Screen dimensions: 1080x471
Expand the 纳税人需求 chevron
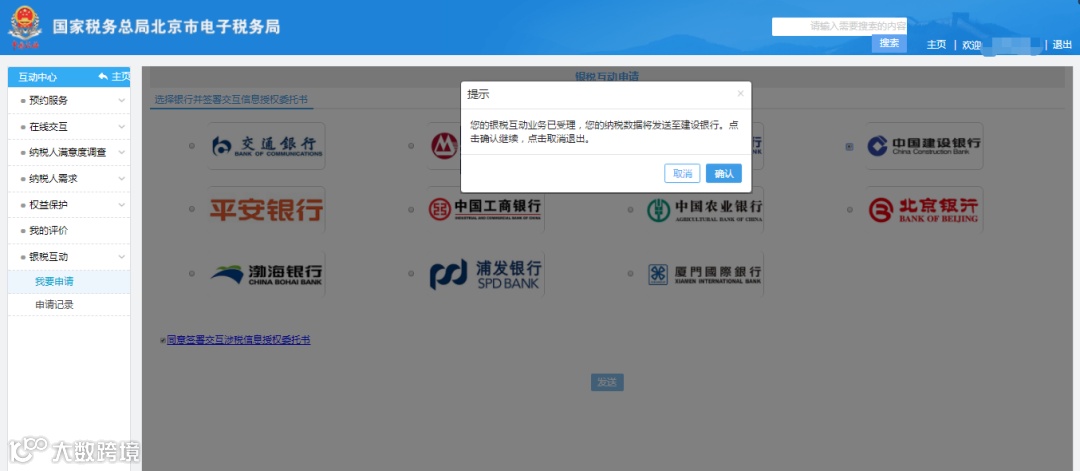tap(121, 178)
